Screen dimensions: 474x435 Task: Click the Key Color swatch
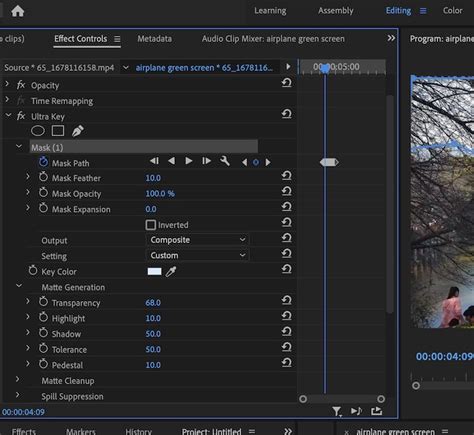click(x=154, y=271)
